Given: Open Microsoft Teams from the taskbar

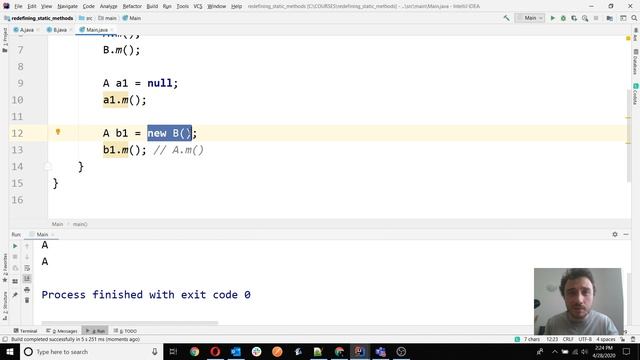Looking at the screenshot, I should 381,352.
